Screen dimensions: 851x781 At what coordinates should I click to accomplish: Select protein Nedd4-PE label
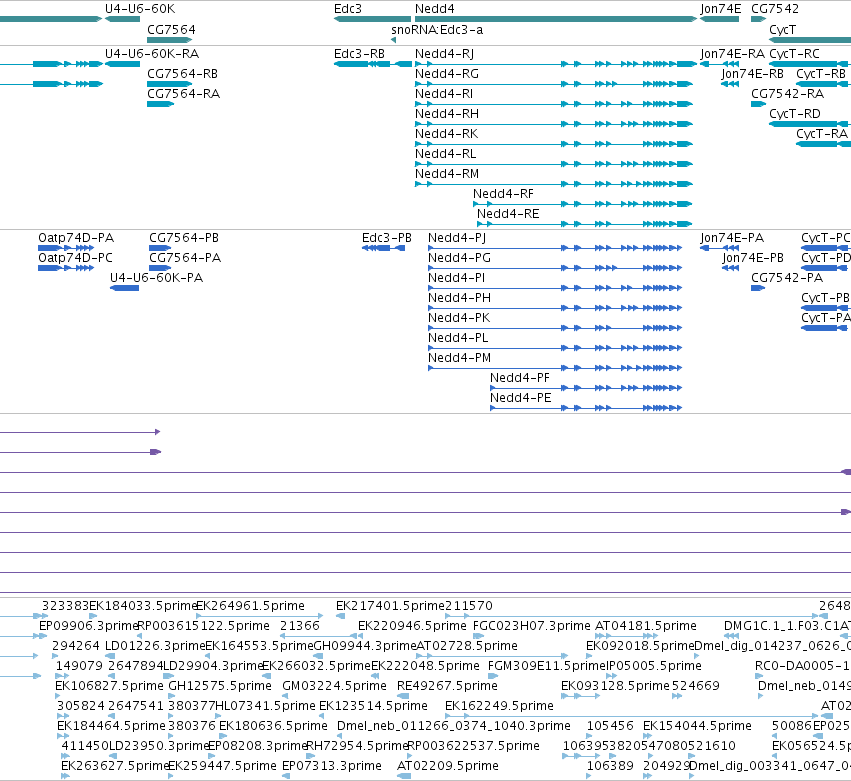click(520, 398)
